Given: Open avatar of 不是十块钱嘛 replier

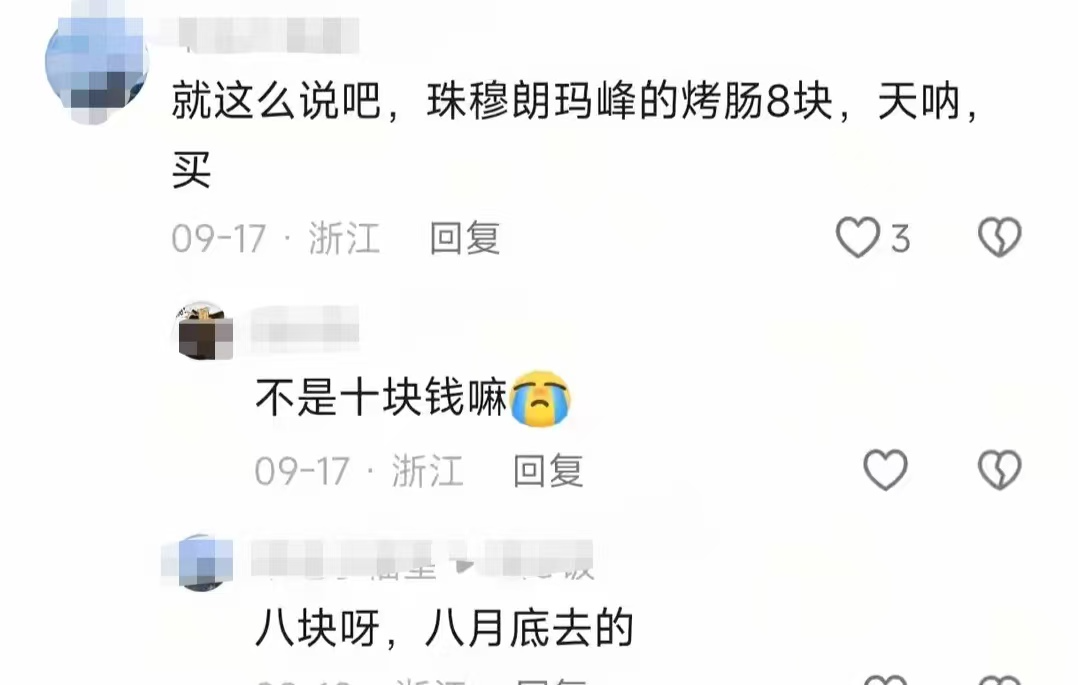Looking at the screenshot, I should [205, 331].
